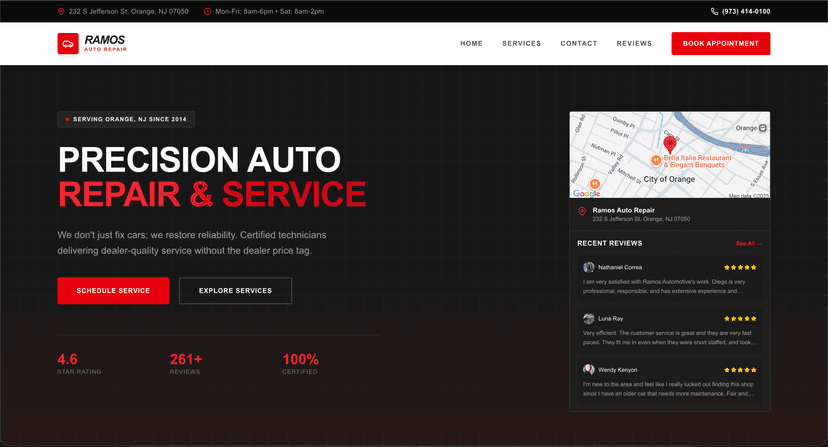Click the pin icon beside Ramos Auto Repair address

(582, 211)
